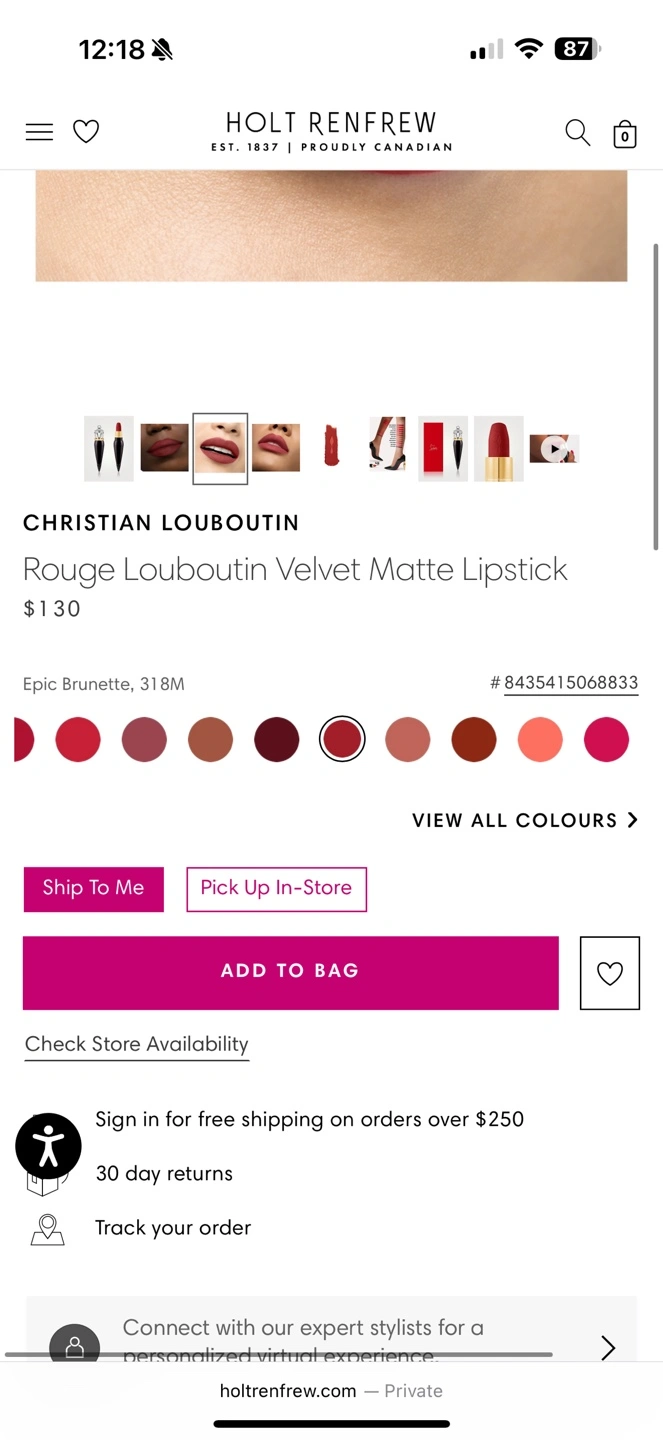The height and width of the screenshot is (1440, 663).
Task: Select the Pick Up In-Store option
Action: [276, 888]
